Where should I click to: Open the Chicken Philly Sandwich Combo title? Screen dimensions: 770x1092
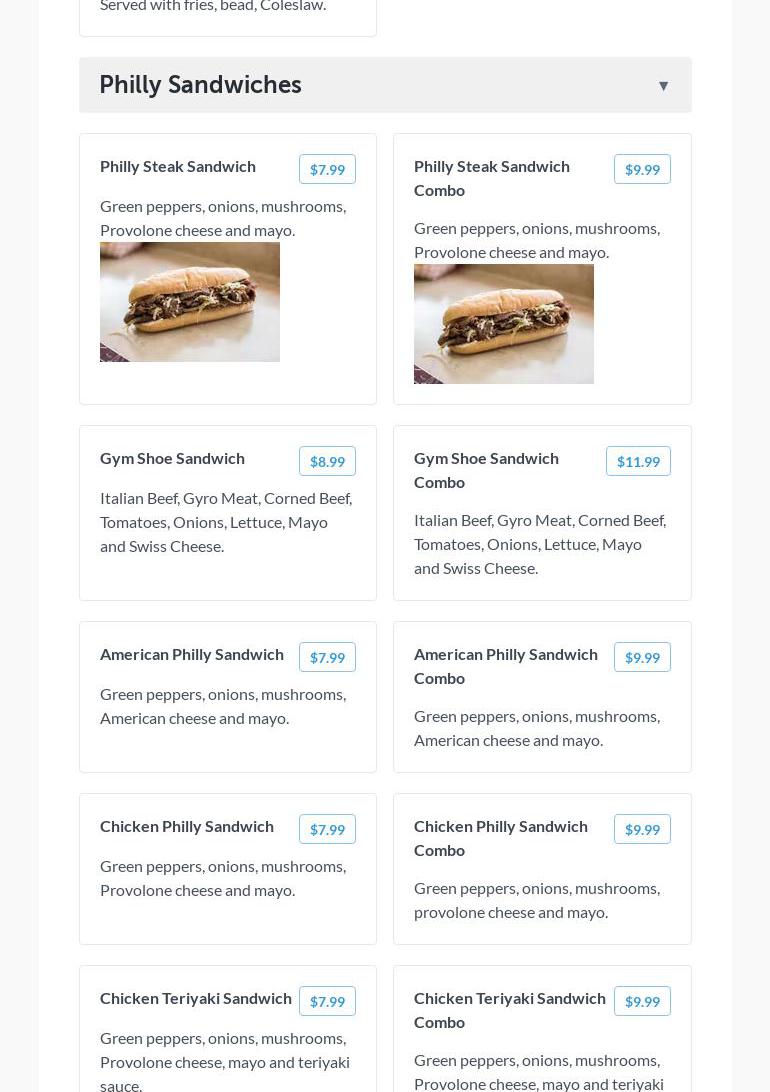click(500, 837)
